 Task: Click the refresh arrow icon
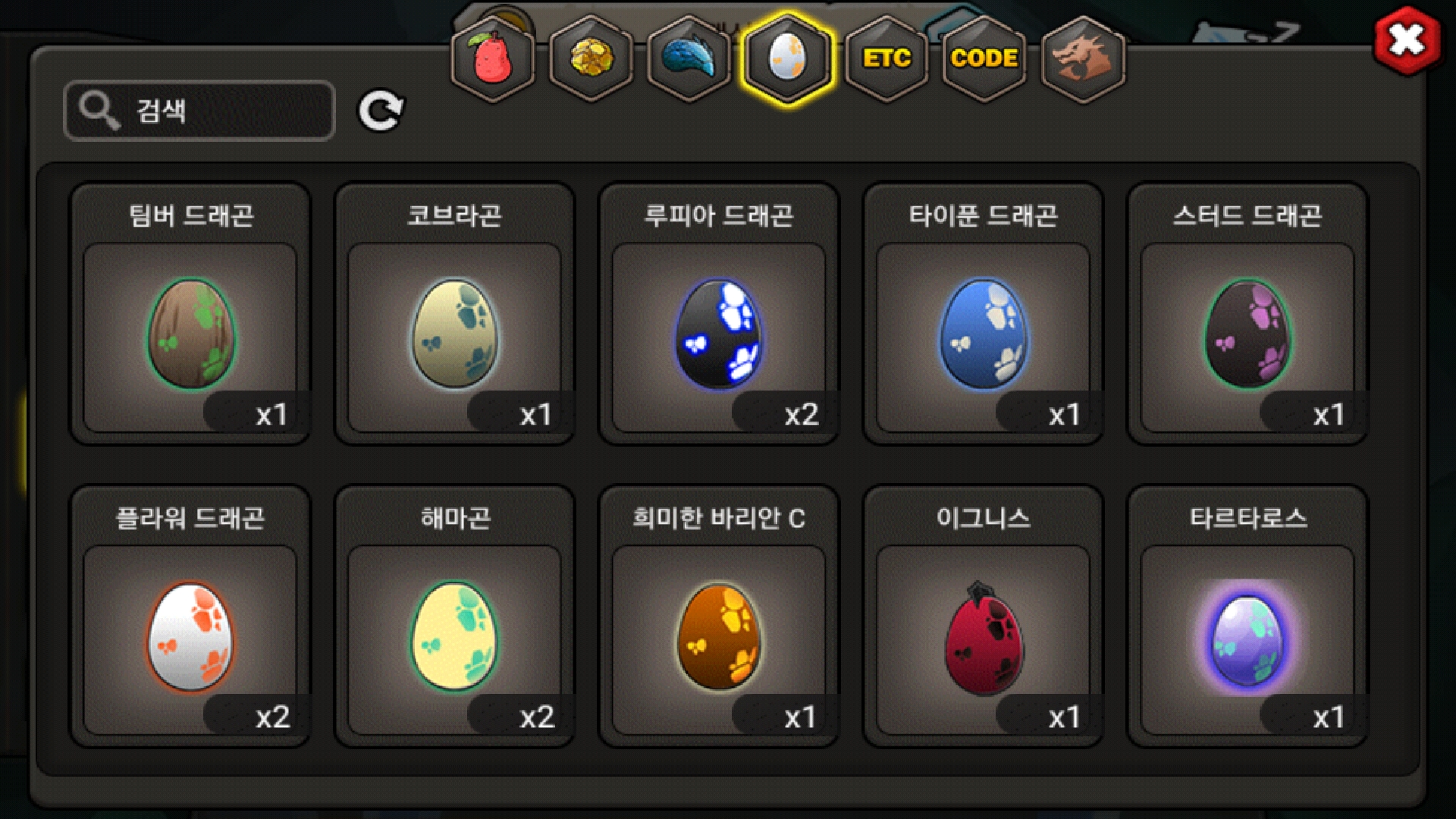[x=380, y=111]
